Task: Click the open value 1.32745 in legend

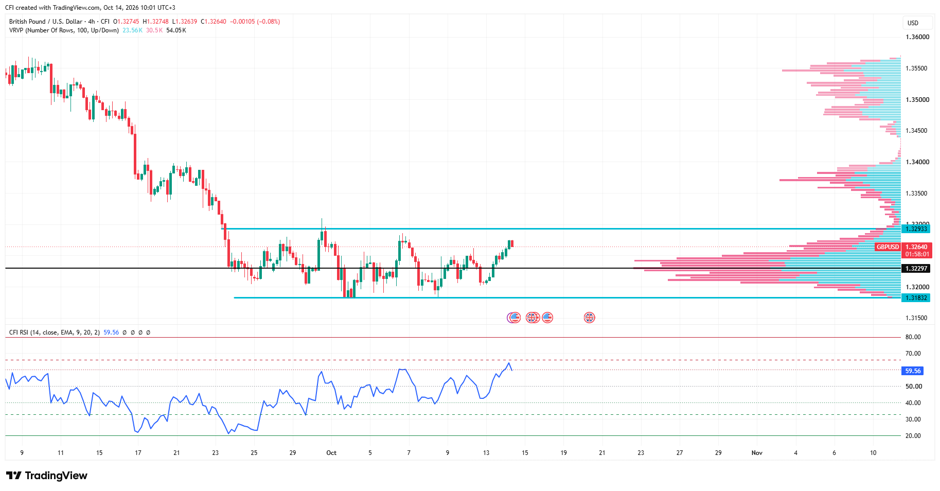Action: [129, 22]
